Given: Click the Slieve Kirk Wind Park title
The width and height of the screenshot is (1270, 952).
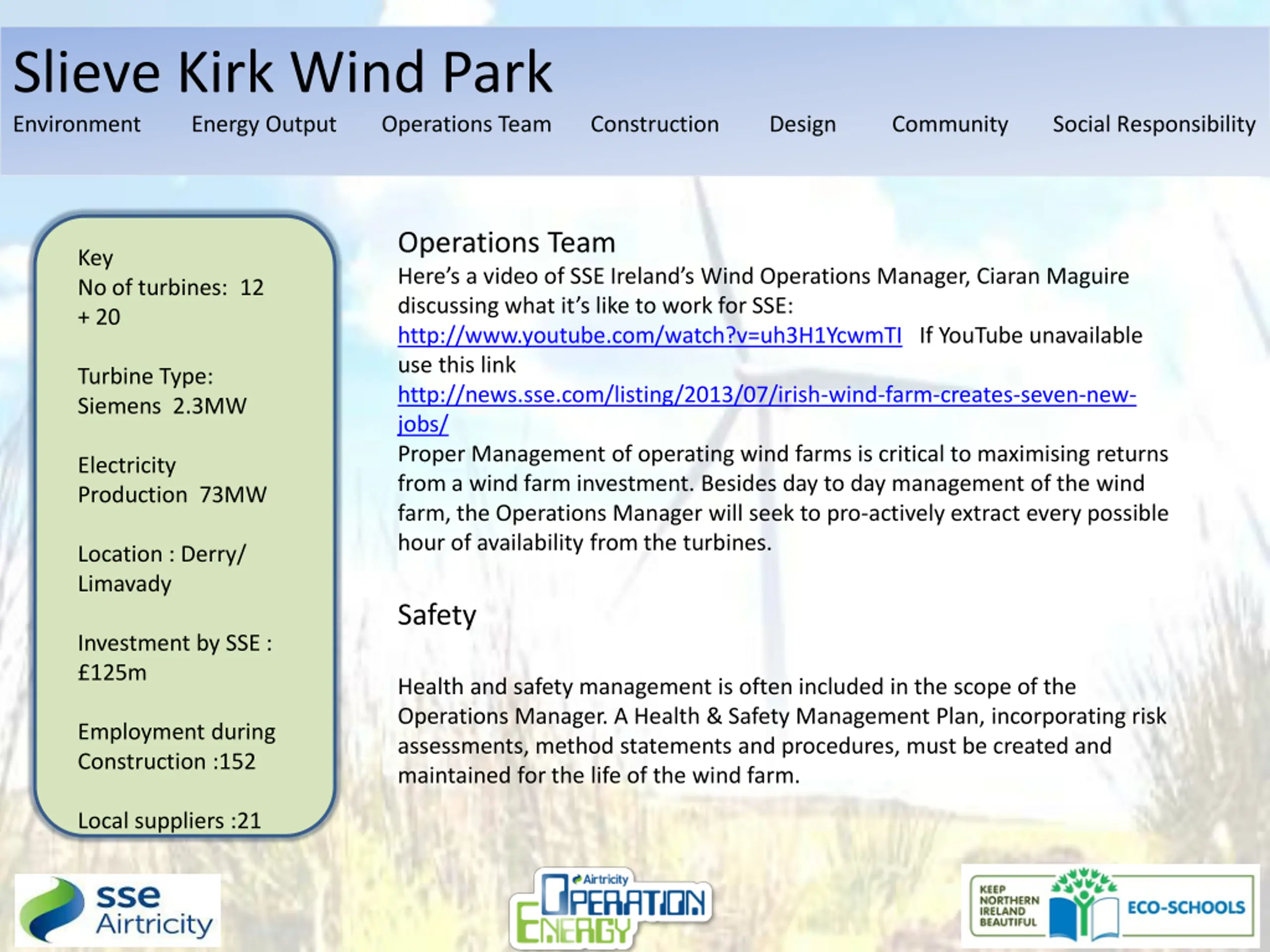Looking at the screenshot, I should (x=282, y=72).
